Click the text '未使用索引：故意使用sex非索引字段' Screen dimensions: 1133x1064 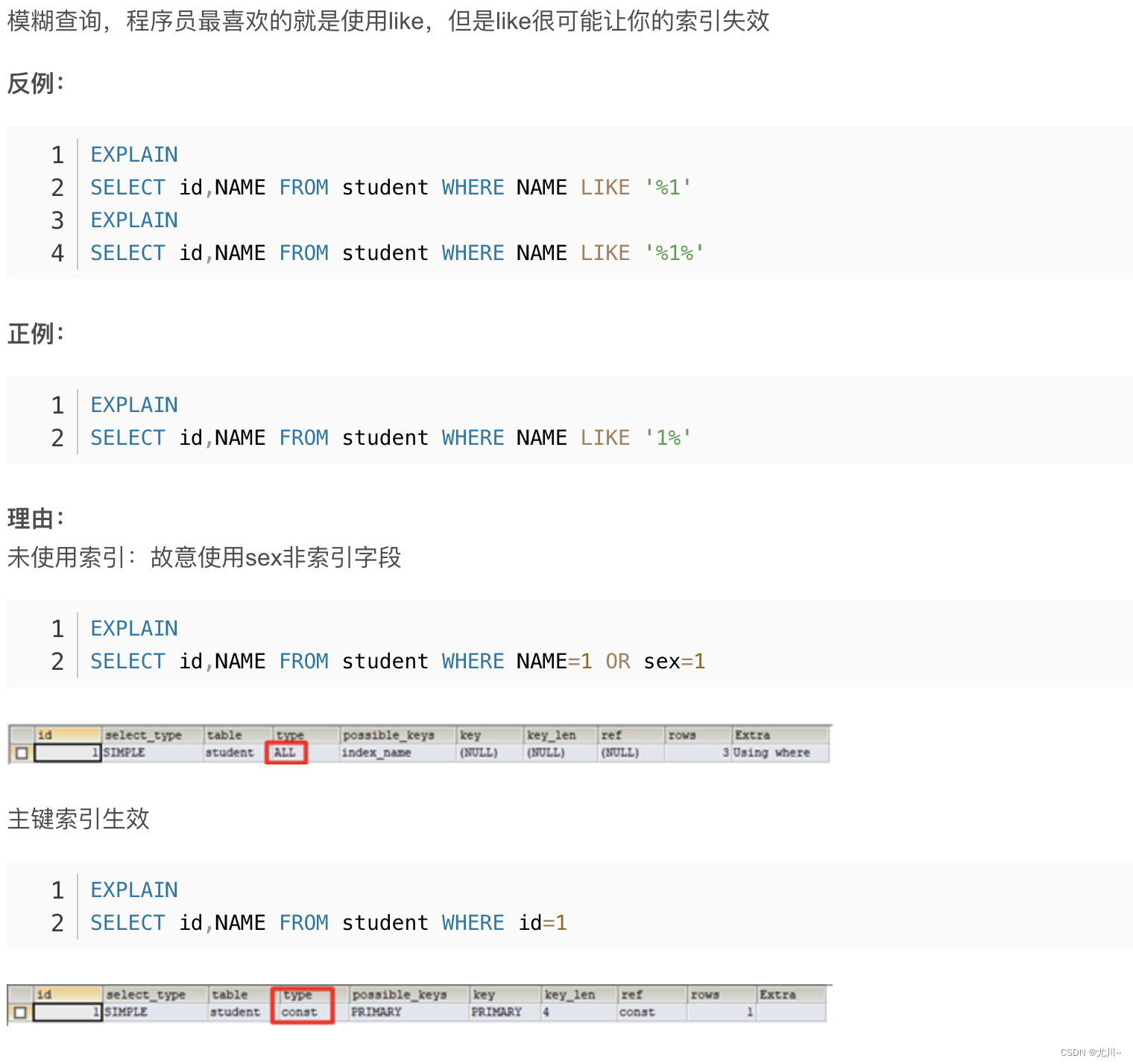tap(204, 557)
